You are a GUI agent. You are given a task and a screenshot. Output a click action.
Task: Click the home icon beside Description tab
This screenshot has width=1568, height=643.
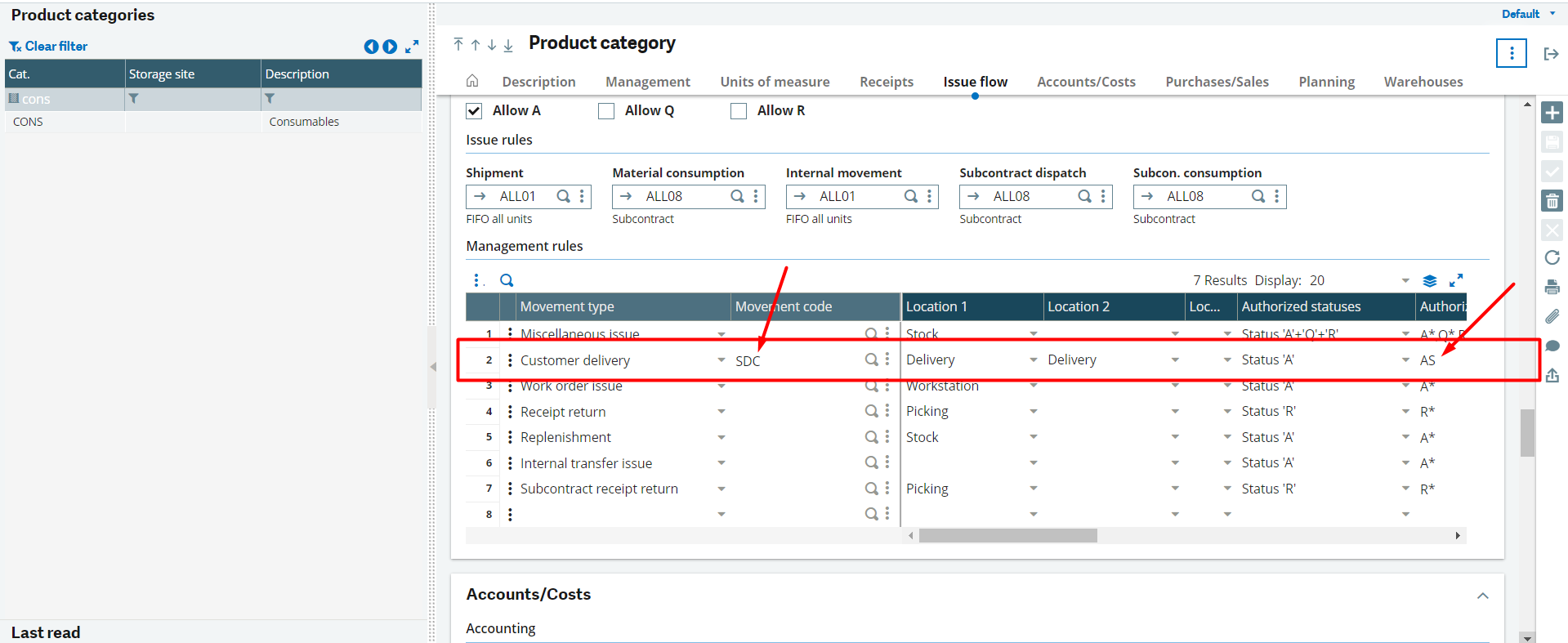[472, 81]
